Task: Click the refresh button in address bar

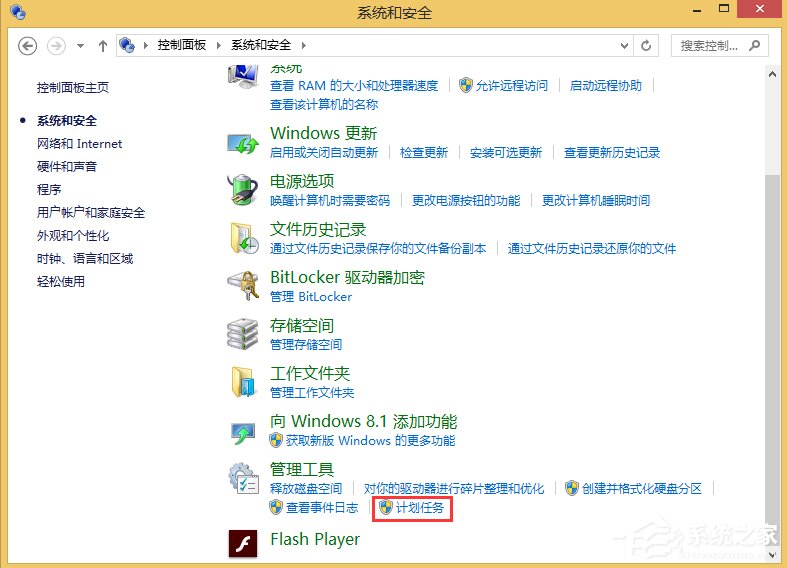Action: pos(647,46)
